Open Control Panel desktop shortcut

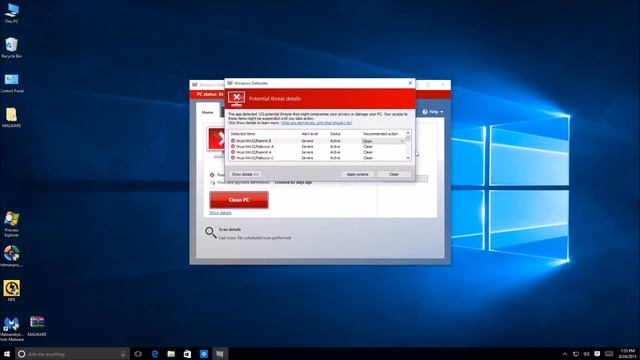click(x=11, y=83)
